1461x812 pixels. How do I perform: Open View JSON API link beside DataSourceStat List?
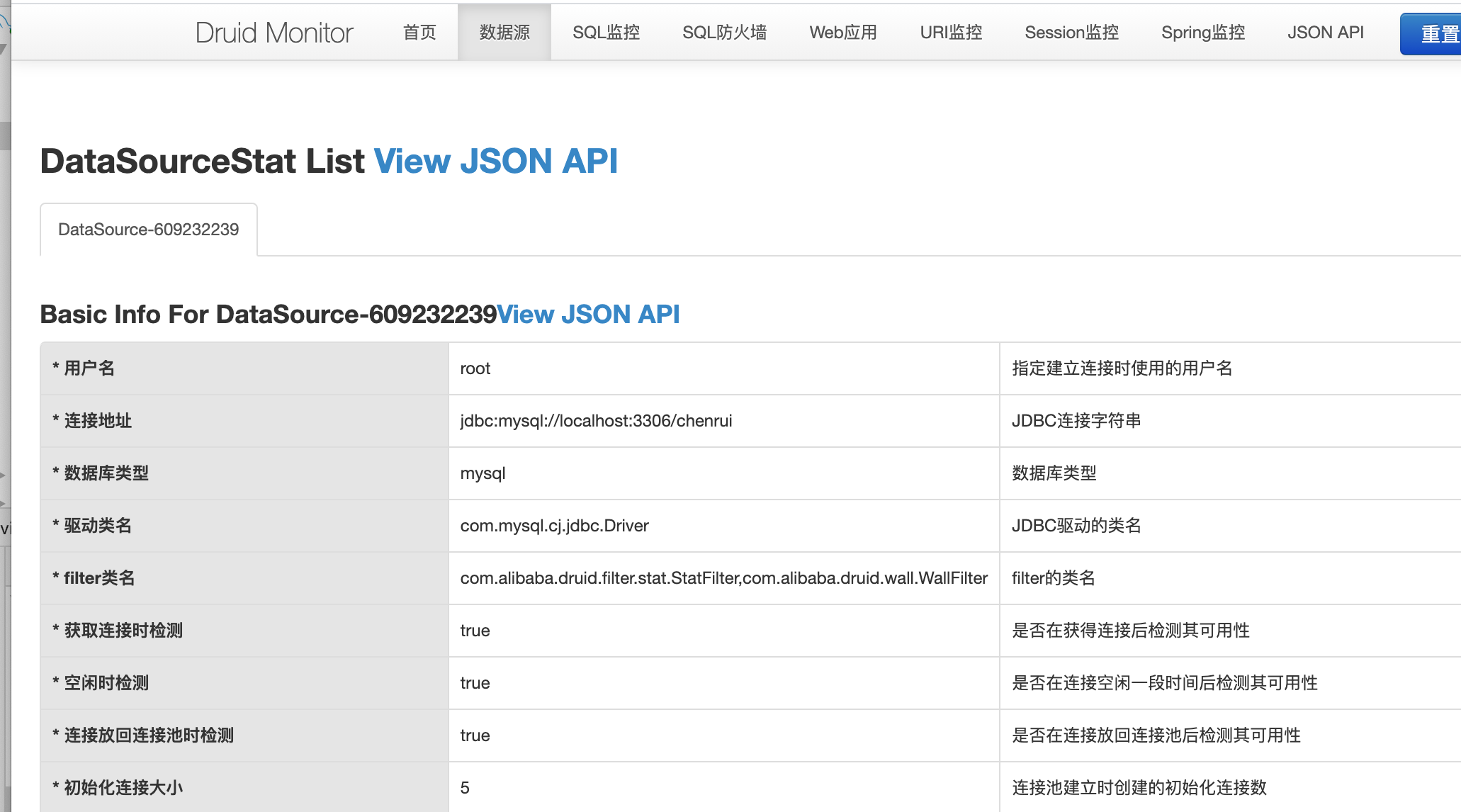[495, 161]
